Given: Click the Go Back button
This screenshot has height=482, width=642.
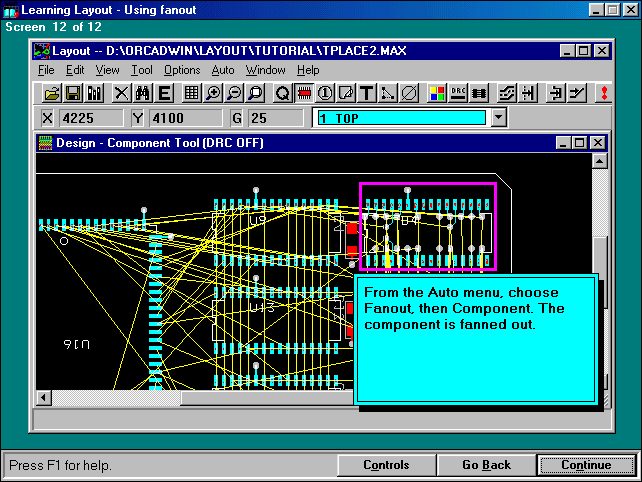Looking at the screenshot, I should point(487,465).
